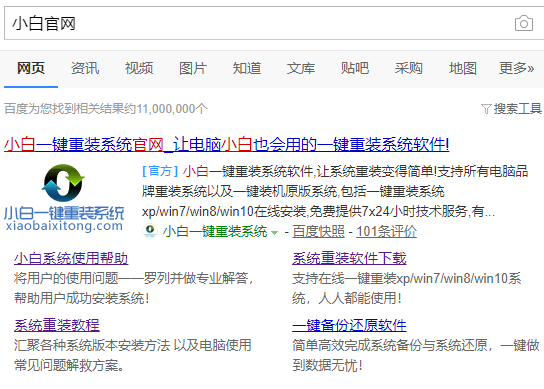Click the search box containing 小白官网
This screenshot has width=544, height=389.
click(274, 23)
